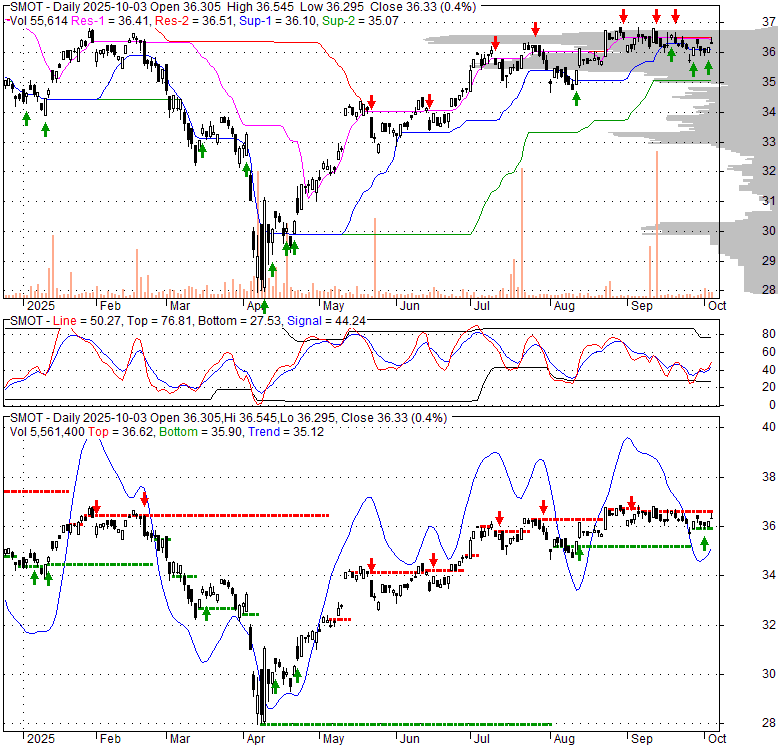780x745 pixels.
Task: Click the 'Jun' label on the lower chart's time axis
Action: pos(409,739)
